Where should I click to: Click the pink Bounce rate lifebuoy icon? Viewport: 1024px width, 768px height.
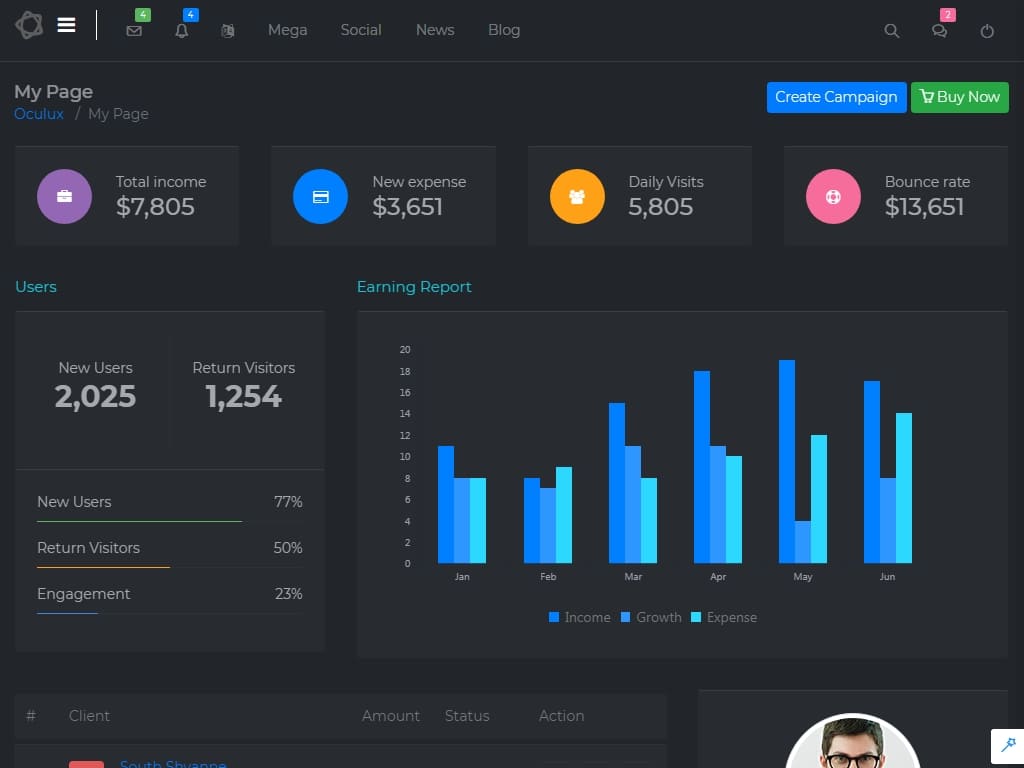click(x=833, y=196)
